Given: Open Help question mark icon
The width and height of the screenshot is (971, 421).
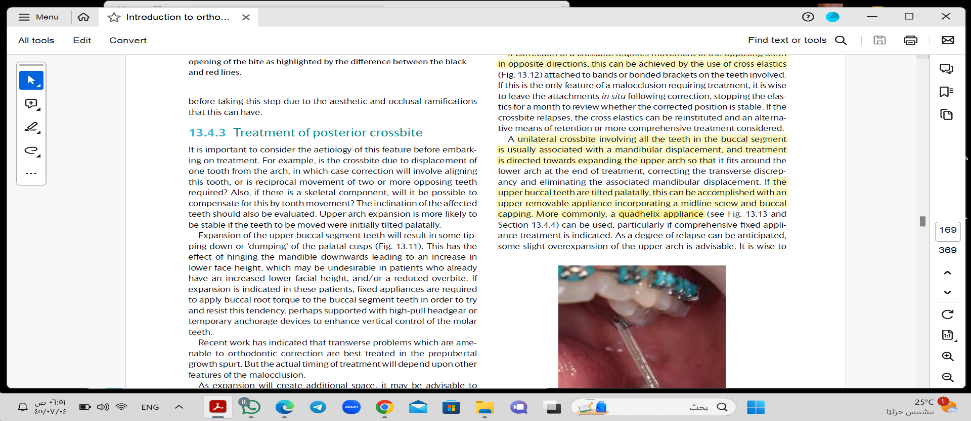Looking at the screenshot, I should point(808,17).
